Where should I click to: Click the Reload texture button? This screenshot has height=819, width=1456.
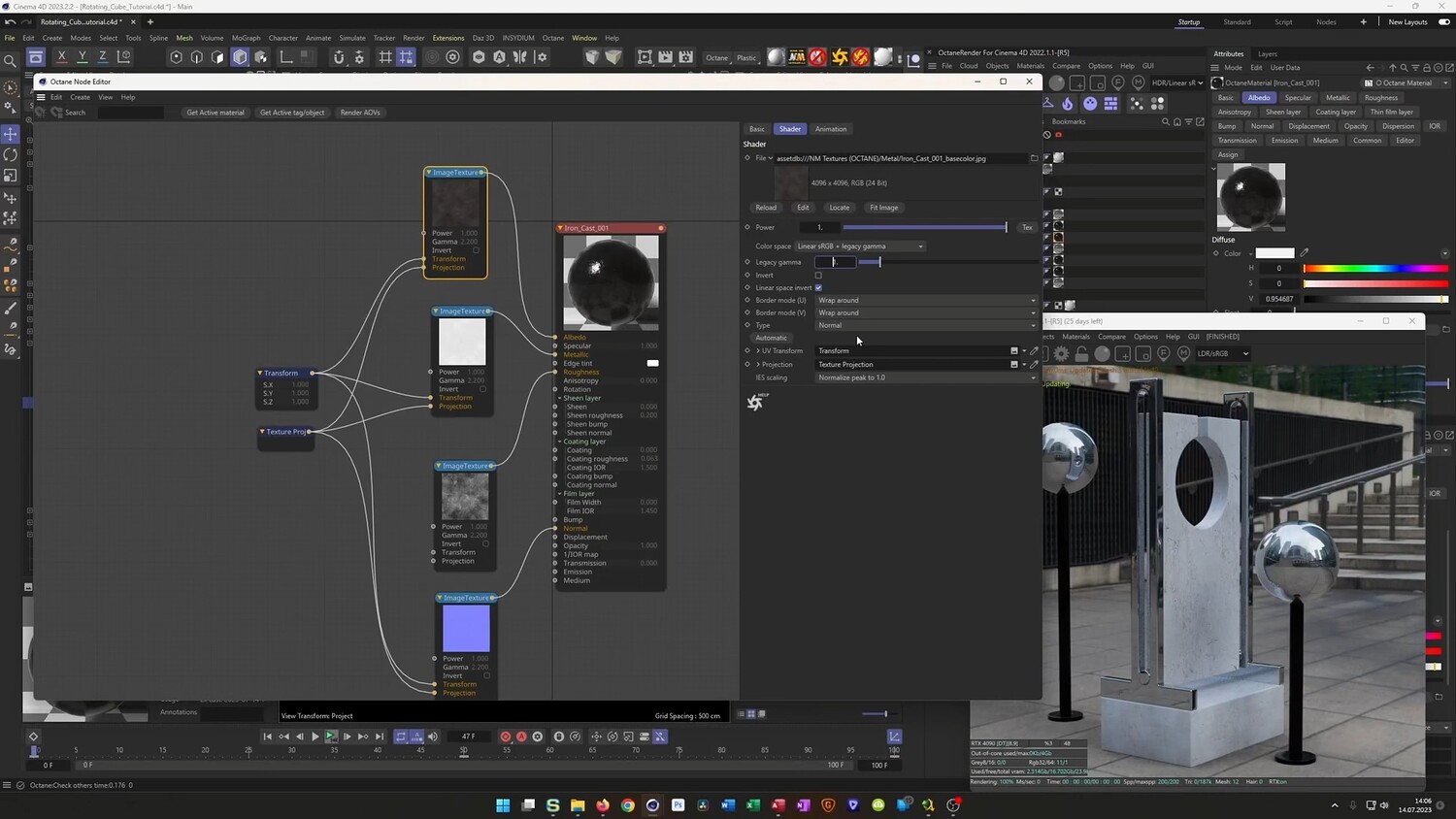766,208
